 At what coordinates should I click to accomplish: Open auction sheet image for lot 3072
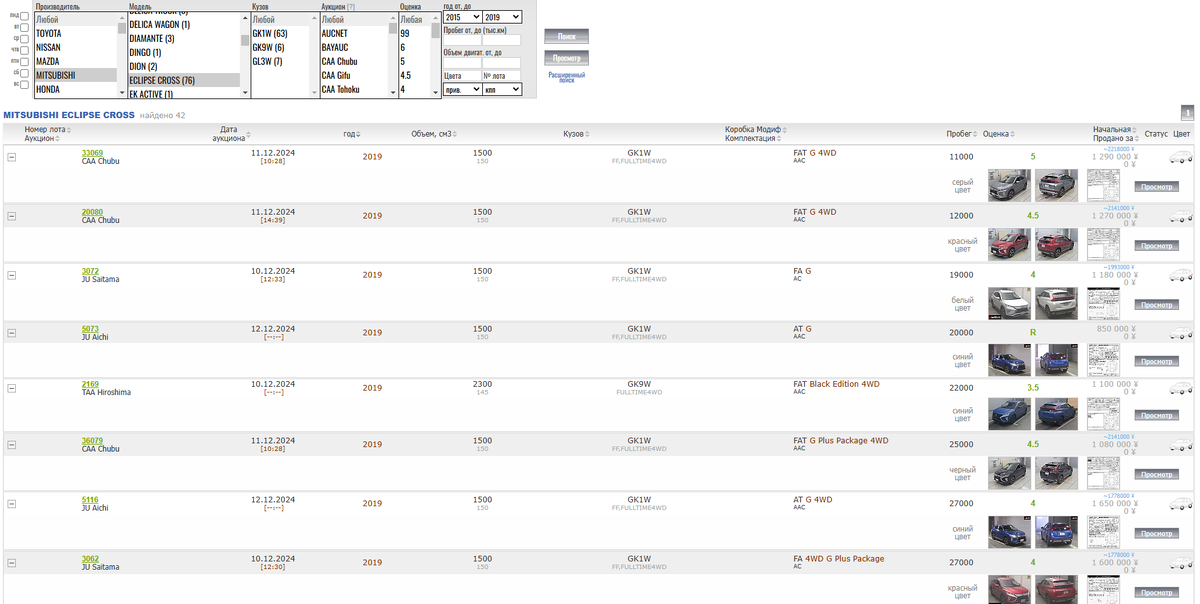[x=1103, y=304]
